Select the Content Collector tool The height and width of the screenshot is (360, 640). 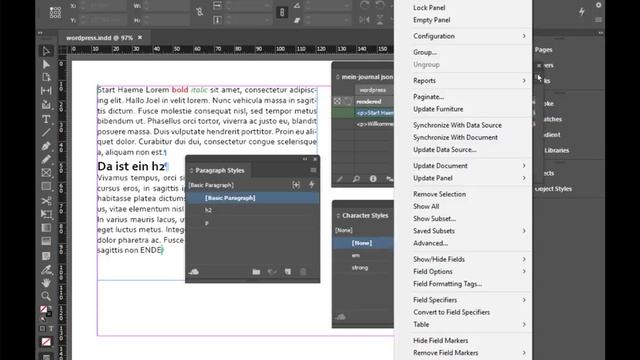coord(46,104)
